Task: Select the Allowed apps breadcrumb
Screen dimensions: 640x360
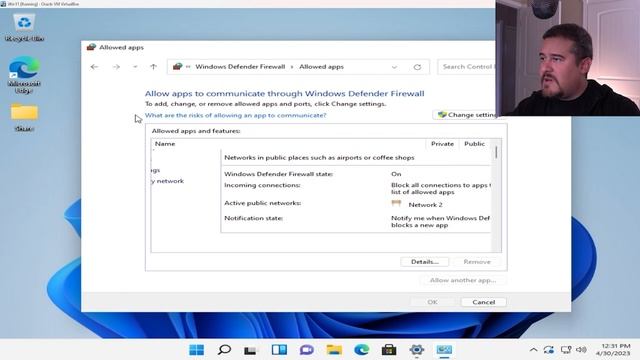Action: (321, 67)
